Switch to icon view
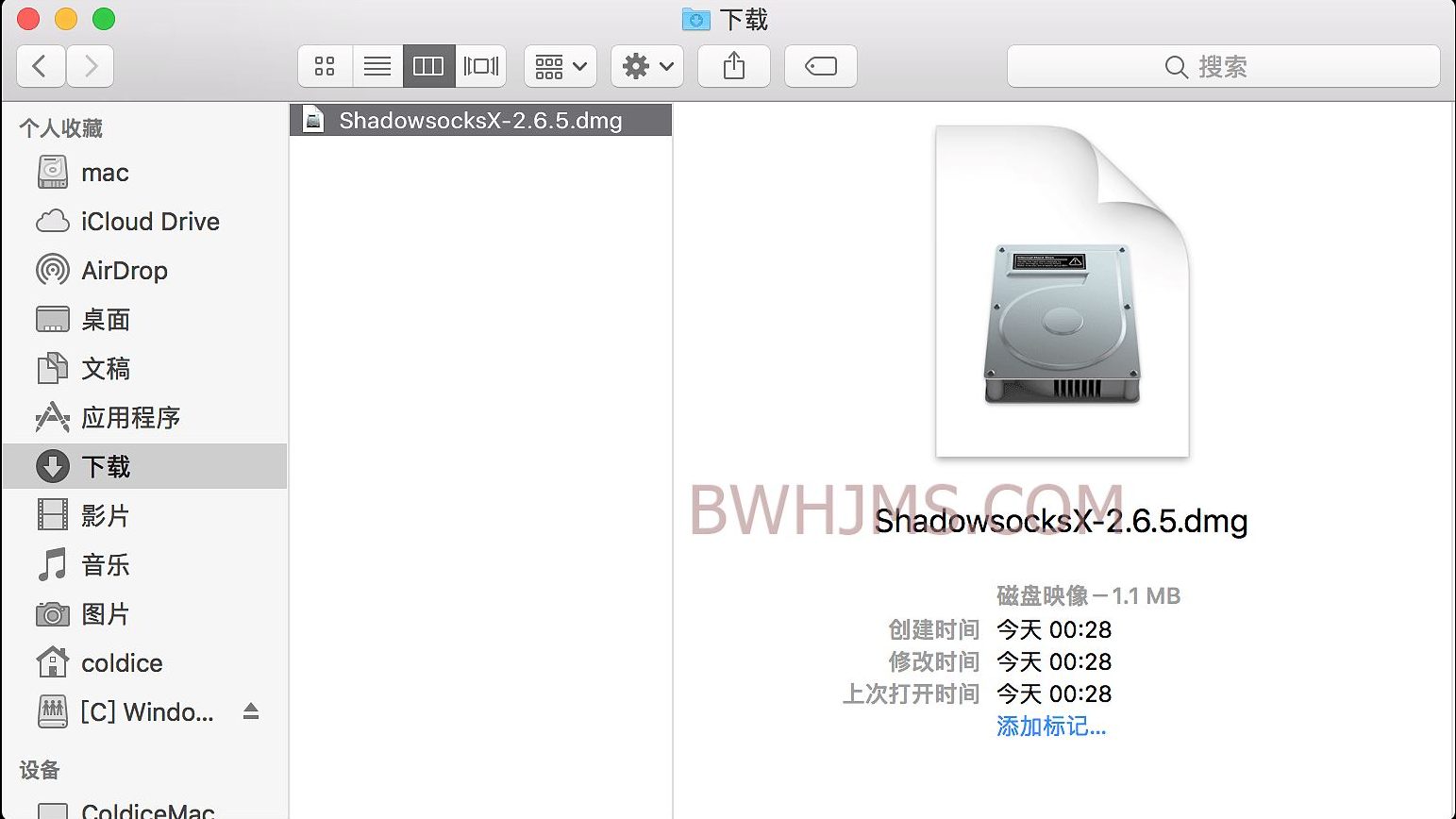 point(325,66)
